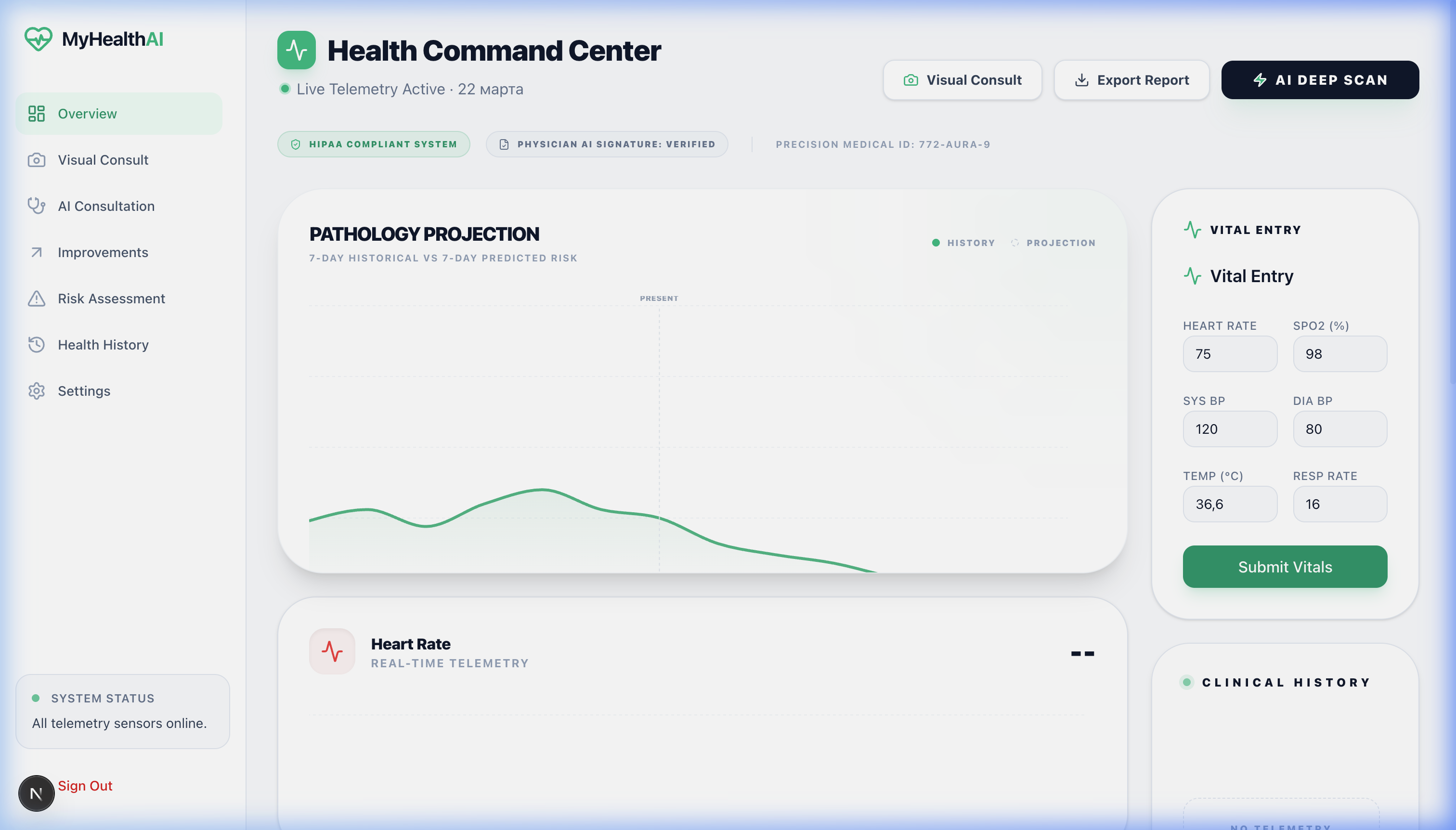Viewport: 1456px width, 830px height.
Task: Click the round N avatar icon
Action: 36,793
